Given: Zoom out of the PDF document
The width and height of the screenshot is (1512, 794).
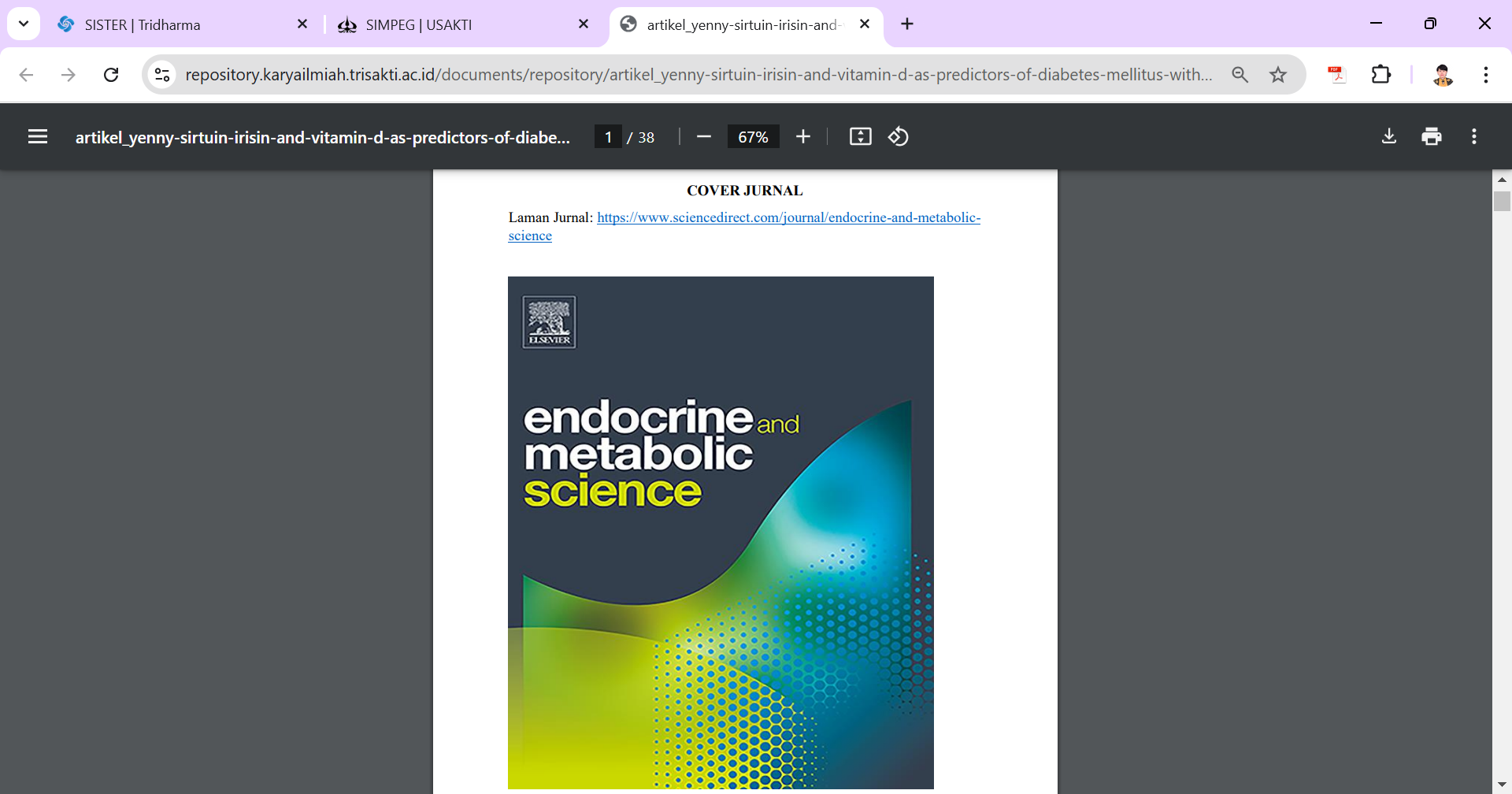Looking at the screenshot, I should coord(704,137).
